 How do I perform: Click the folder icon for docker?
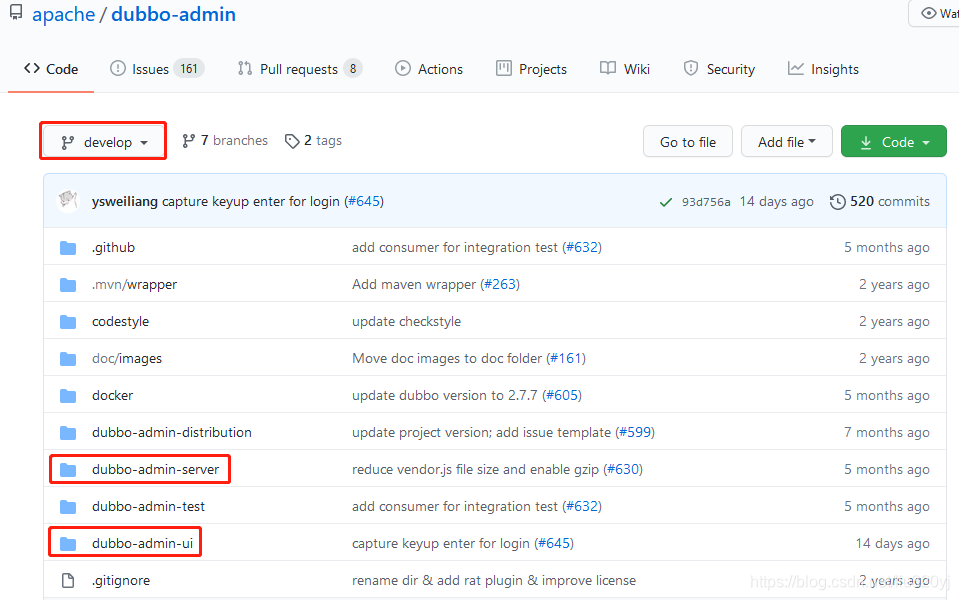68,396
